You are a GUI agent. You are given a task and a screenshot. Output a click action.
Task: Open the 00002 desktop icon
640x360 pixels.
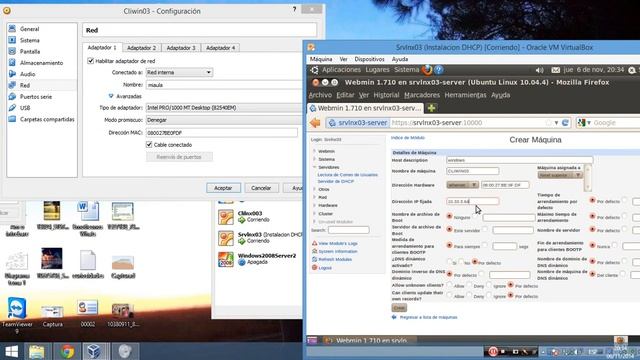[x=87, y=313]
